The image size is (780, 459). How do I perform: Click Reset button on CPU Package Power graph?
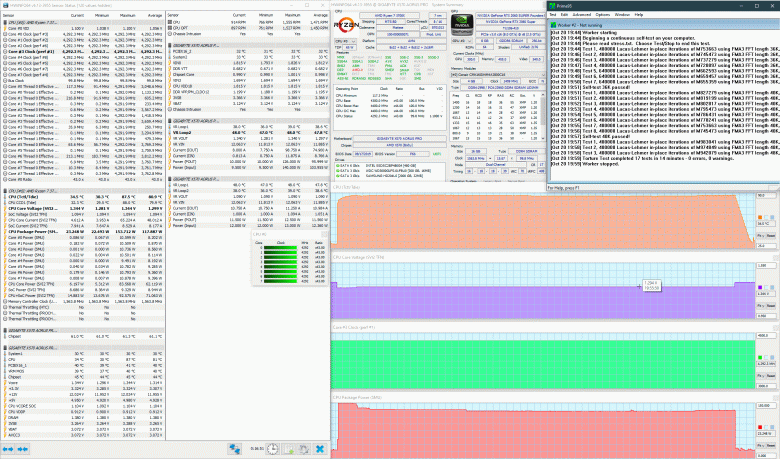pyautogui.click(x=771, y=446)
